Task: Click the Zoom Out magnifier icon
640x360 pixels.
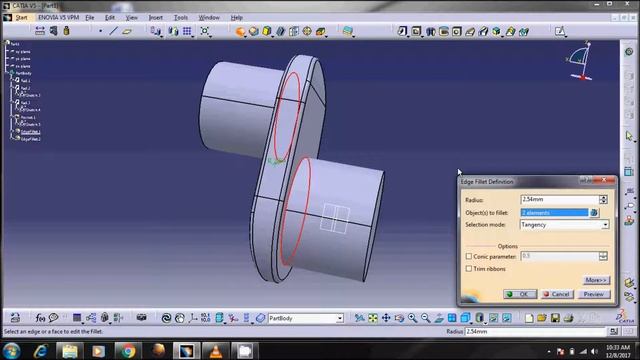Action: [426, 318]
